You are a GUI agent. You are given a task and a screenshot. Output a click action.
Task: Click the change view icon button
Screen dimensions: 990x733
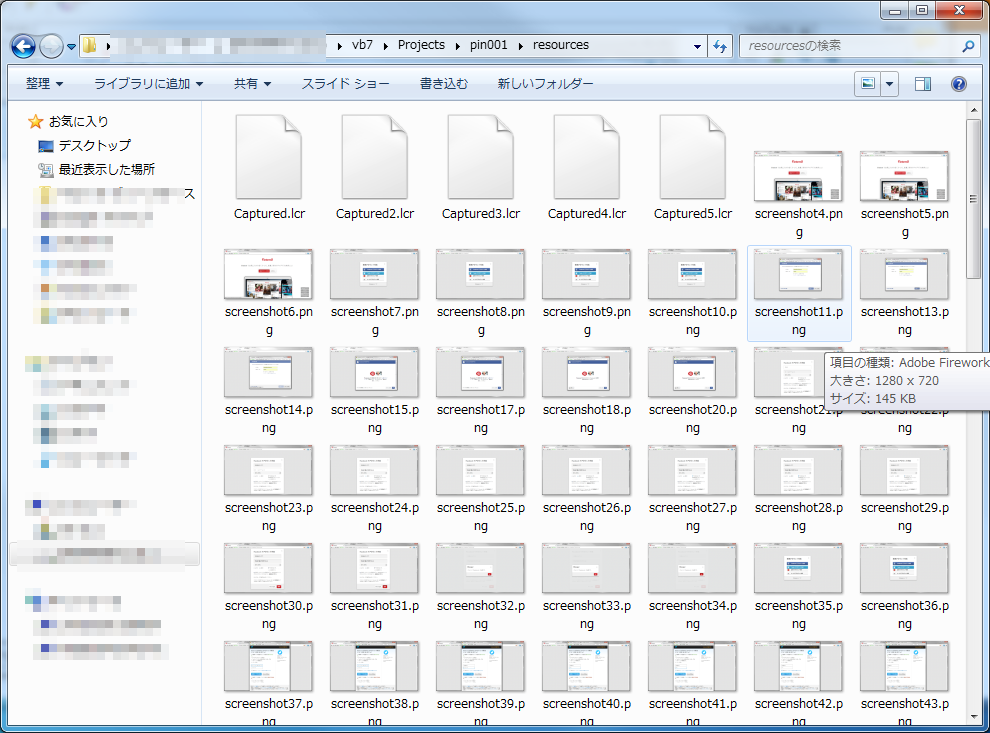point(867,84)
